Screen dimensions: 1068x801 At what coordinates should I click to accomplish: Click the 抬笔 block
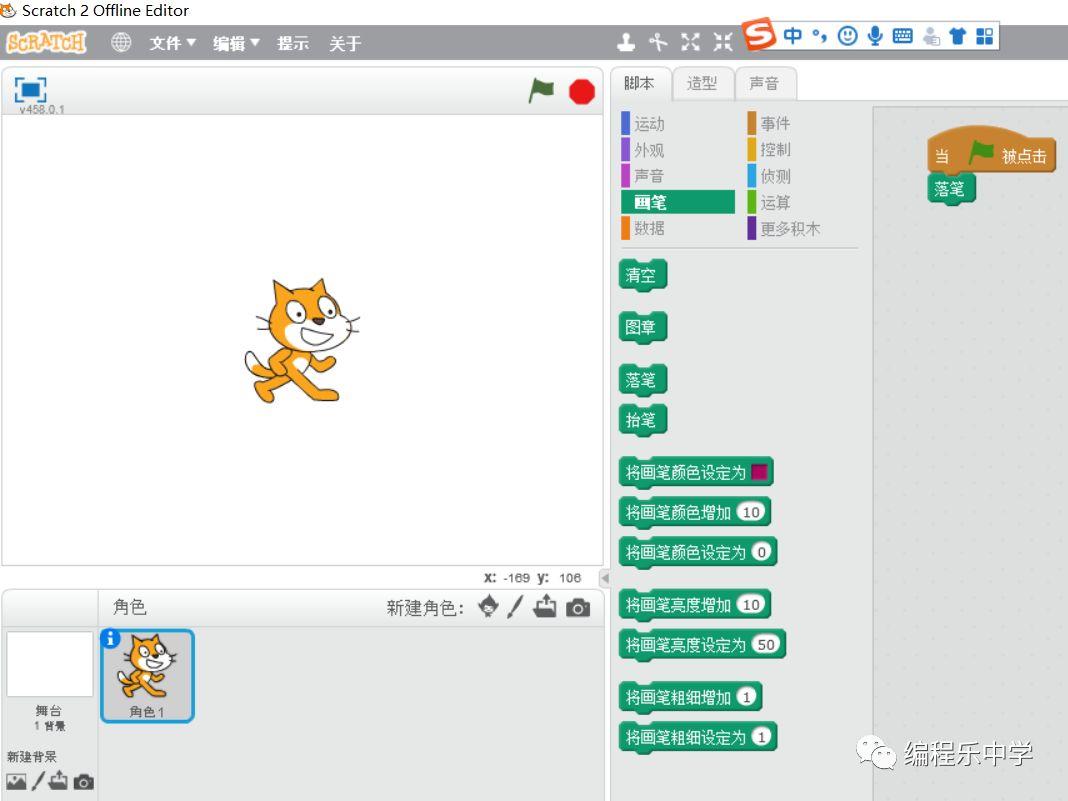pos(642,420)
